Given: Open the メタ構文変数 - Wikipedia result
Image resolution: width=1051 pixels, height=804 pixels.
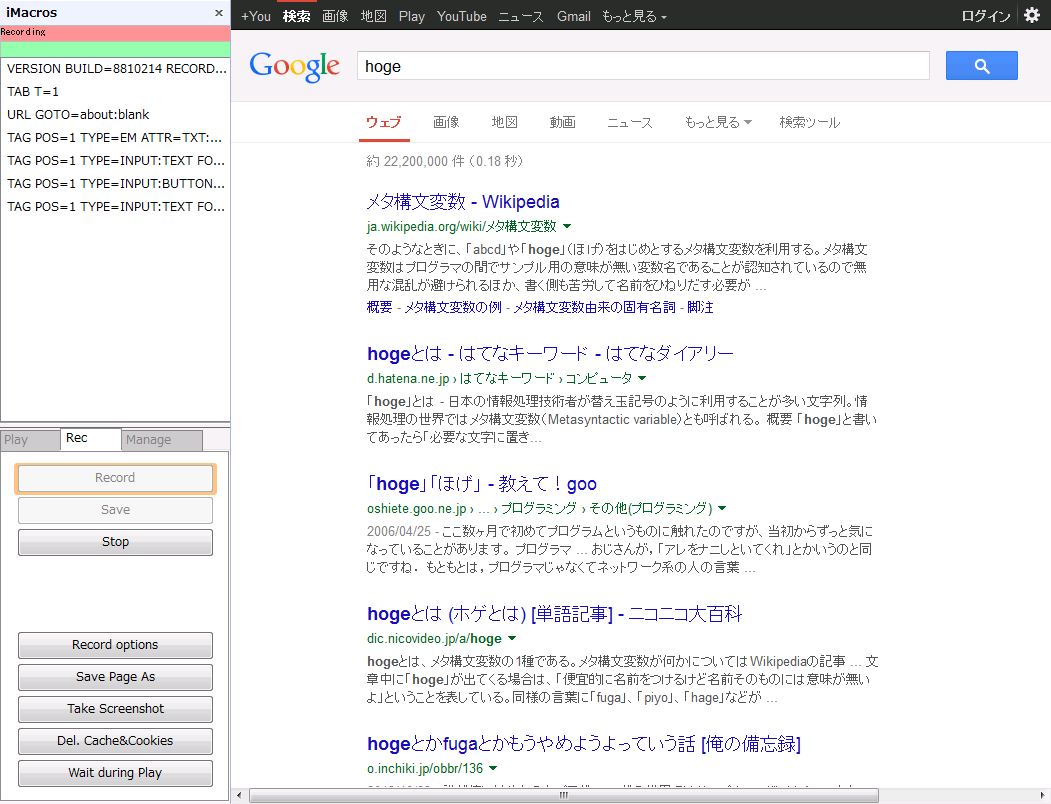Looking at the screenshot, I should pyautogui.click(x=462, y=202).
